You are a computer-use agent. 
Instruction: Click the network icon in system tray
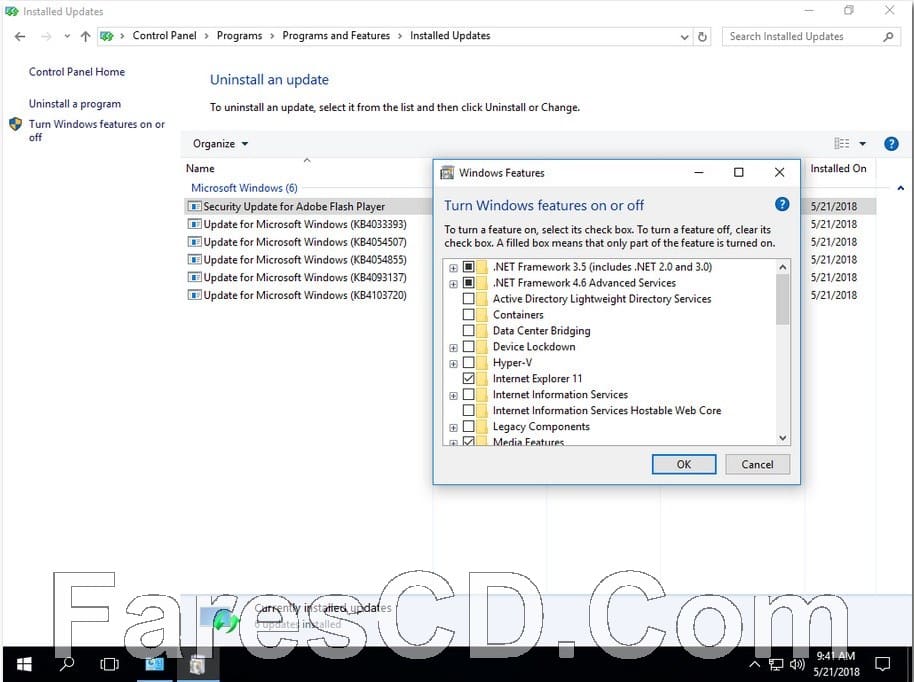coord(776,665)
